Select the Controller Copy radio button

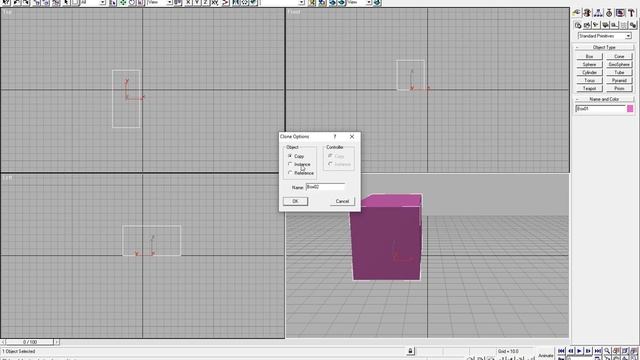pos(330,156)
